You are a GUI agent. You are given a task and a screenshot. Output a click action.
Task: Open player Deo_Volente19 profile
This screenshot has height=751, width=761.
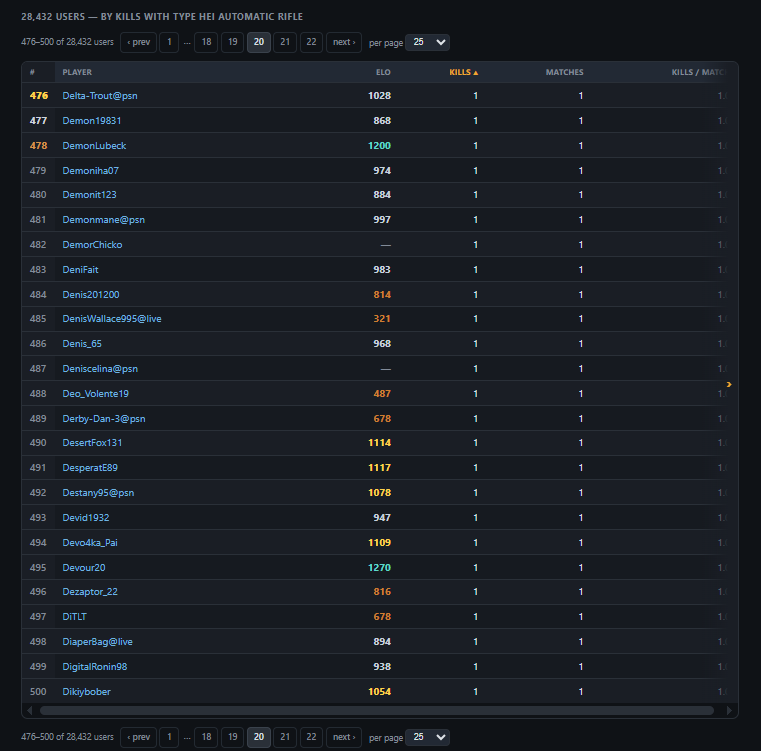[x=96, y=394]
